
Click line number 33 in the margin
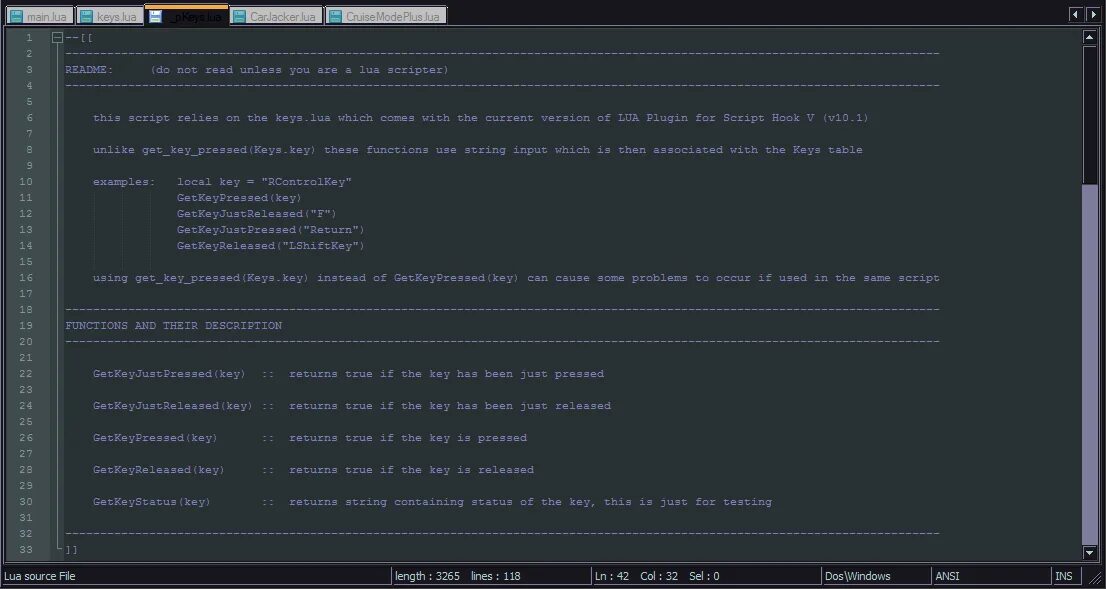(26, 549)
